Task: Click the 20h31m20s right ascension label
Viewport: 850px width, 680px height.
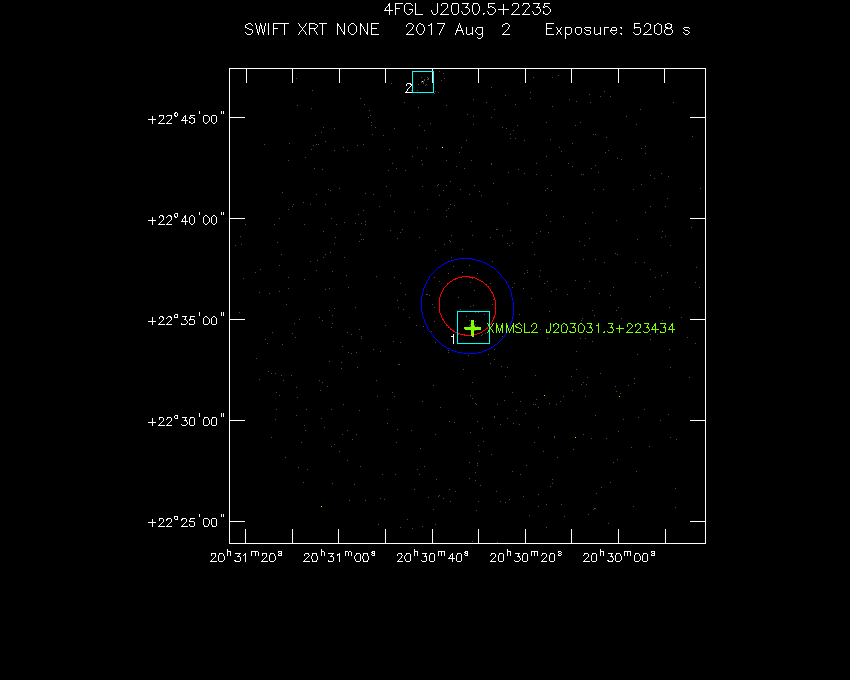Action: pos(246,557)
